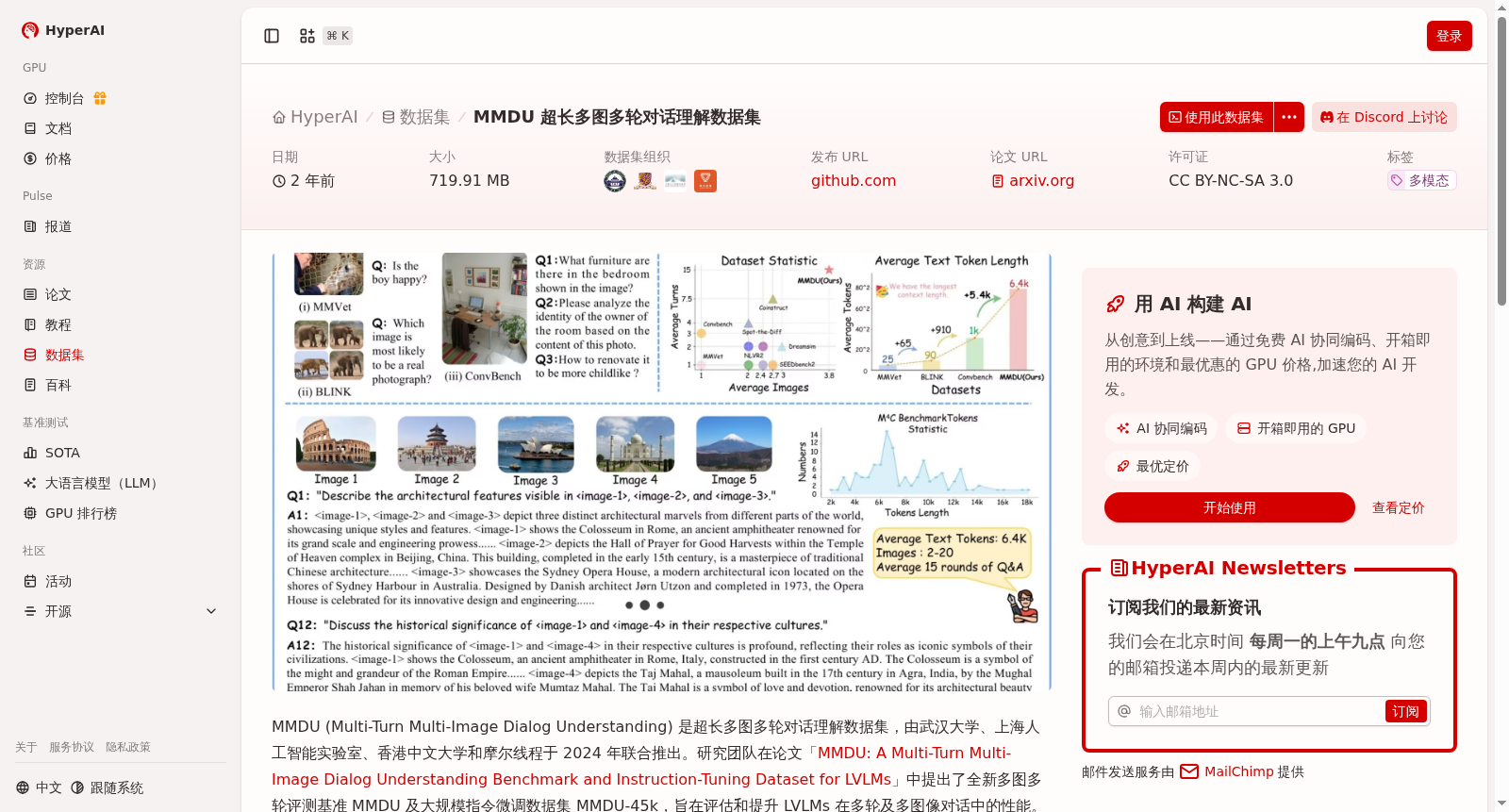Go to 数据集 breadcrumb link

coord(416,117)
